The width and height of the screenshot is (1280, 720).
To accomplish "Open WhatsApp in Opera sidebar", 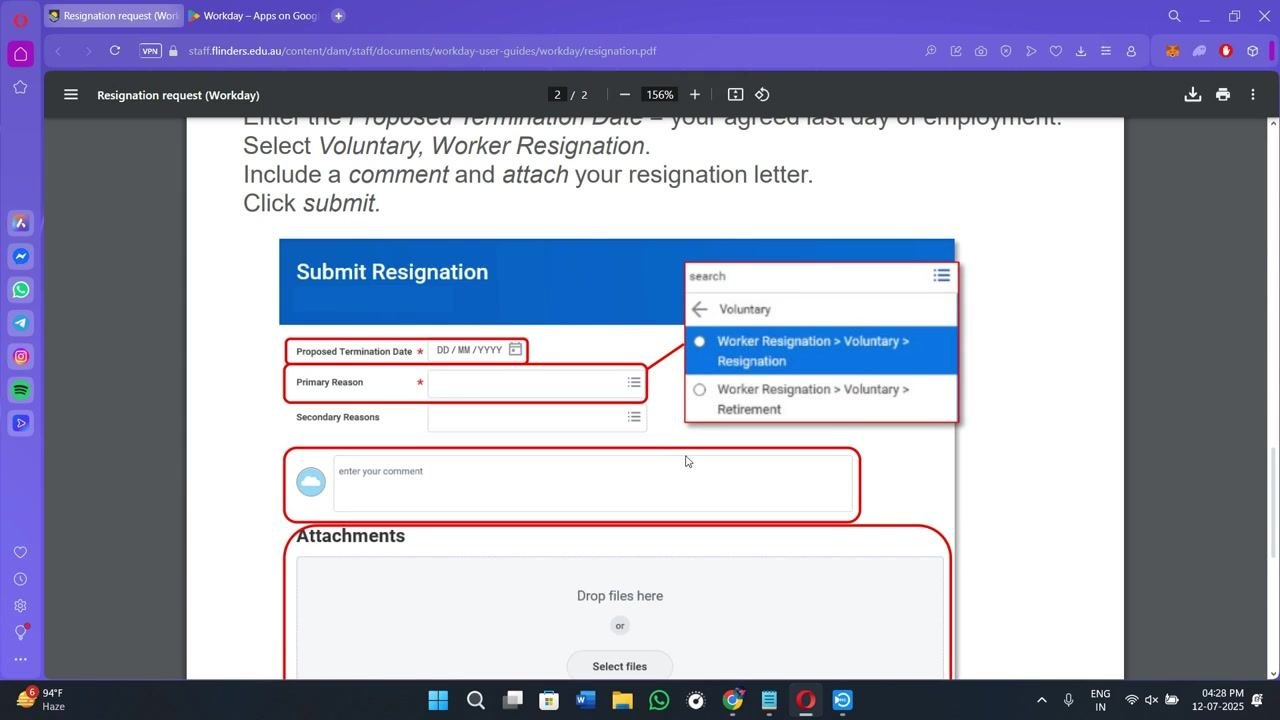I will coord(20,290).
